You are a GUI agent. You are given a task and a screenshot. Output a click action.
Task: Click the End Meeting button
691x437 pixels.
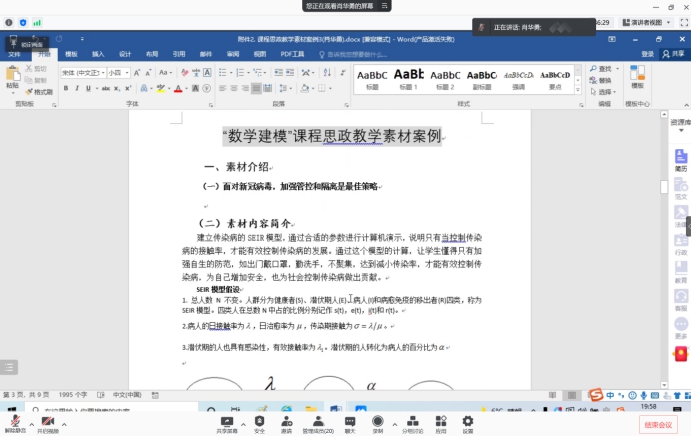click(x=659, y=425)
